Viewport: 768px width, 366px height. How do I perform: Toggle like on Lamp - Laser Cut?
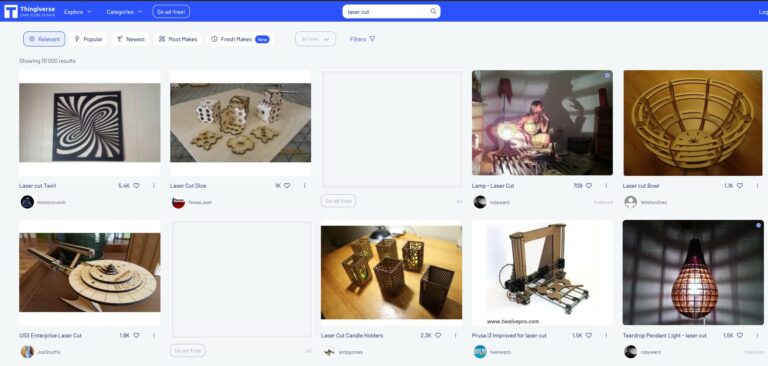click(x=589, y=186)
